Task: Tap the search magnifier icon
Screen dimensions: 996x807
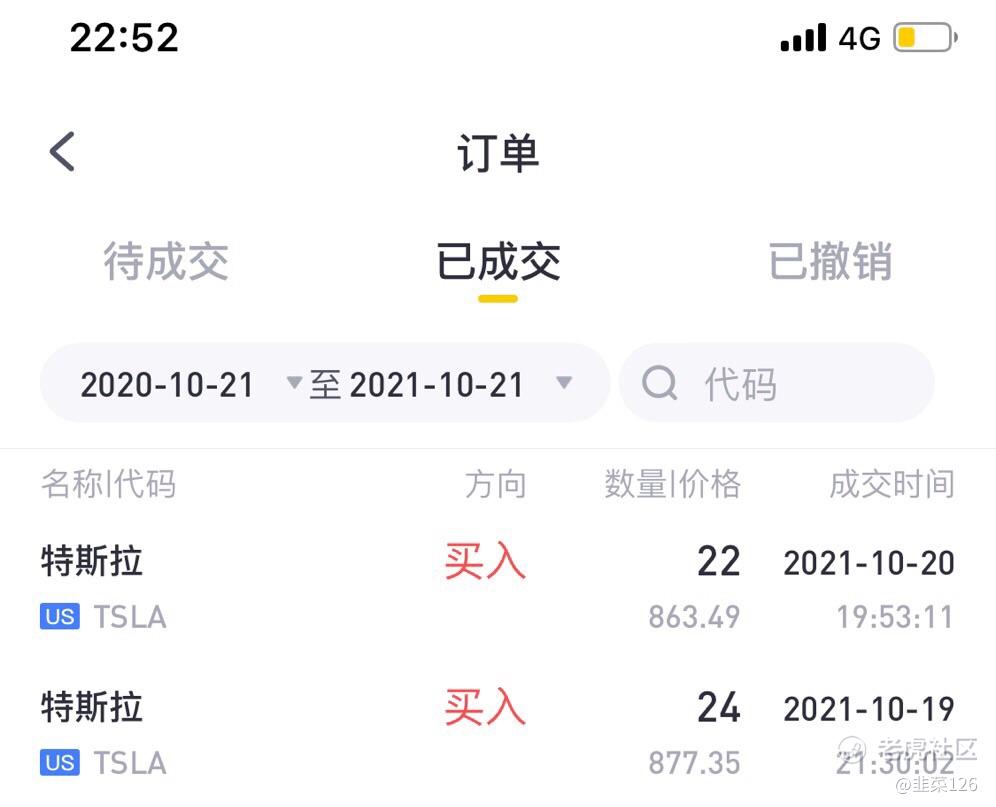Action: 659,383
